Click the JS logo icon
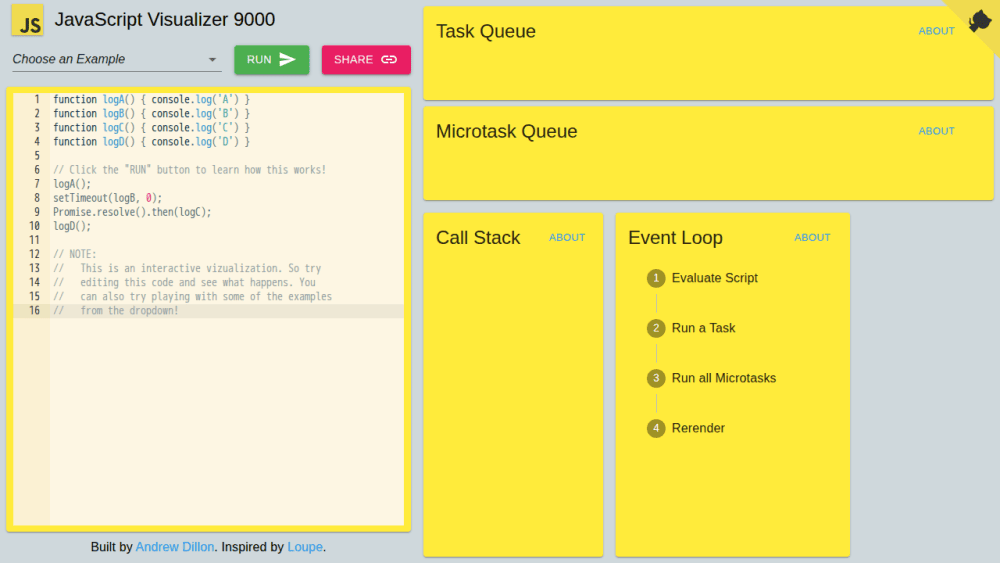 [x=27, y=20]
